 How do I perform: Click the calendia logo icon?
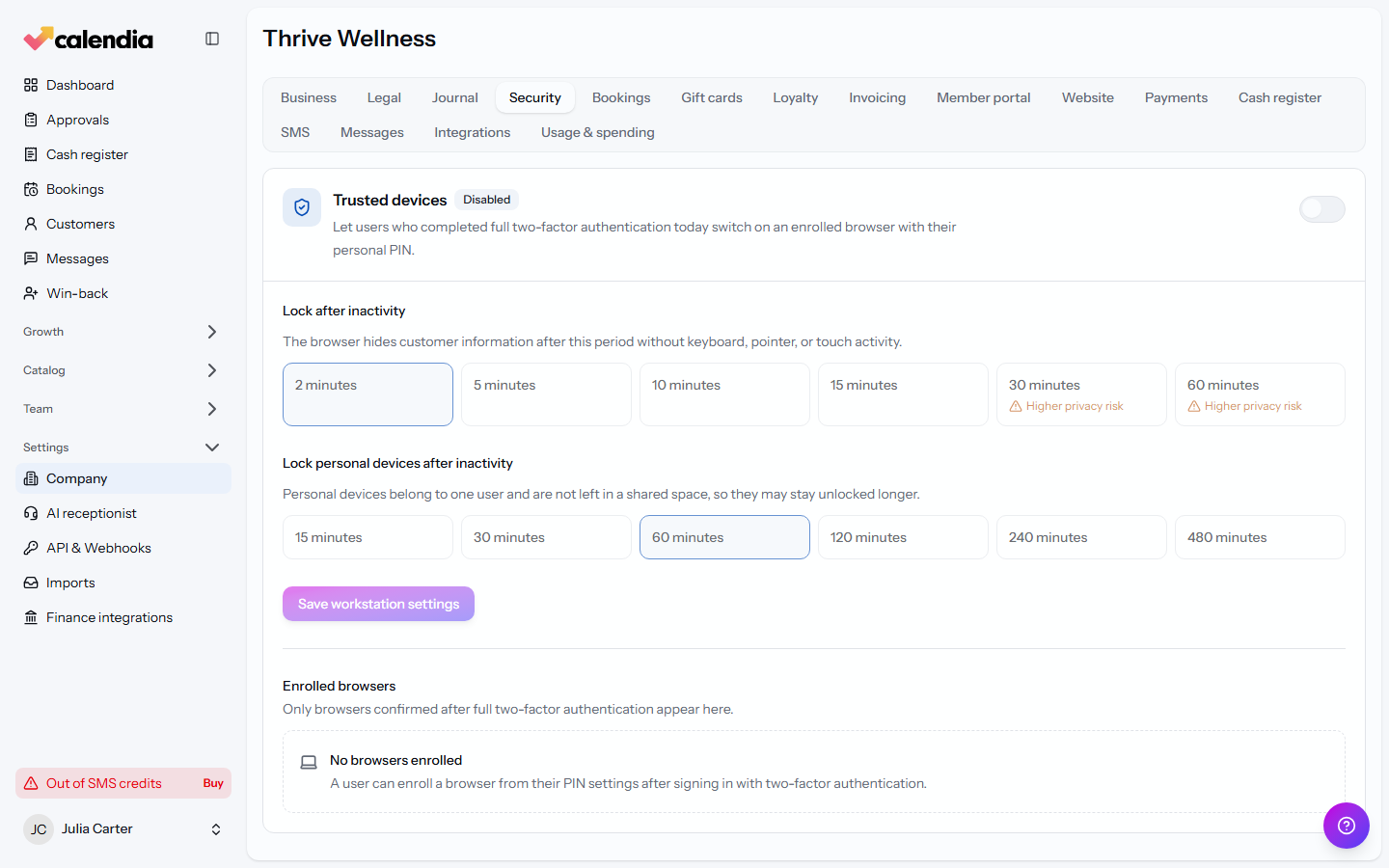(39, 39)
